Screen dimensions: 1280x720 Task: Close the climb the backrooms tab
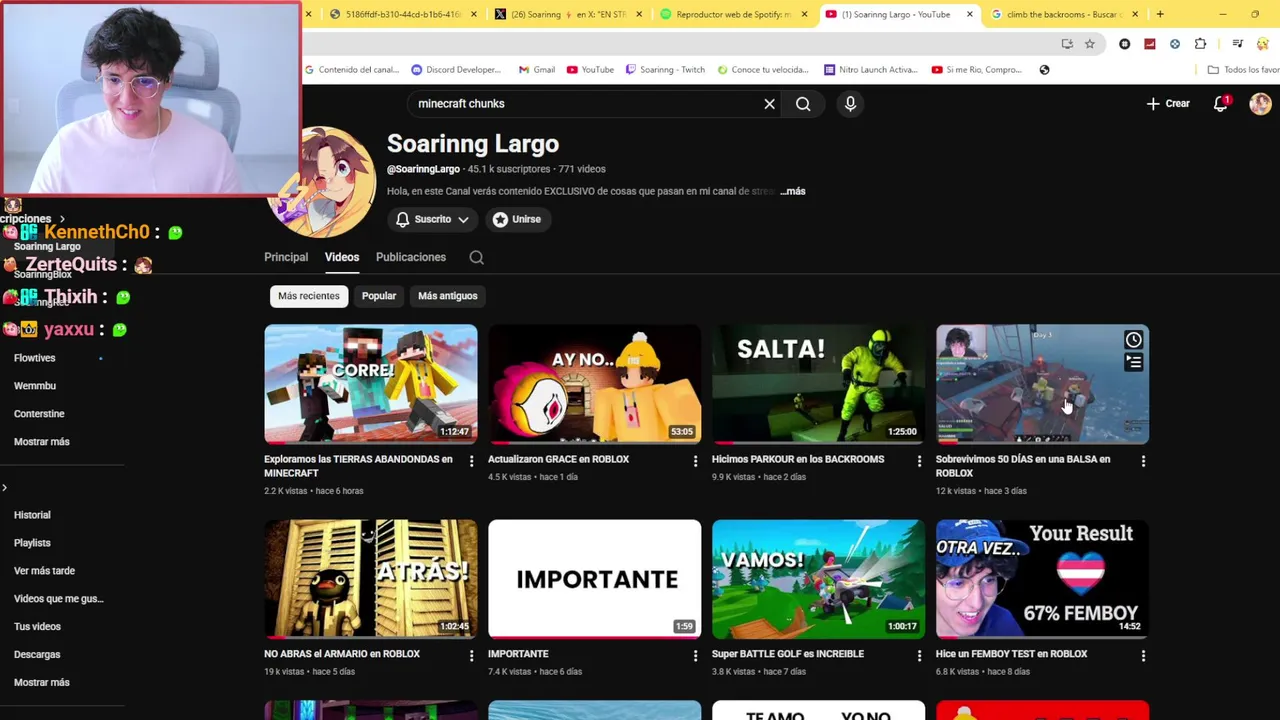[x=1135, y=14]
